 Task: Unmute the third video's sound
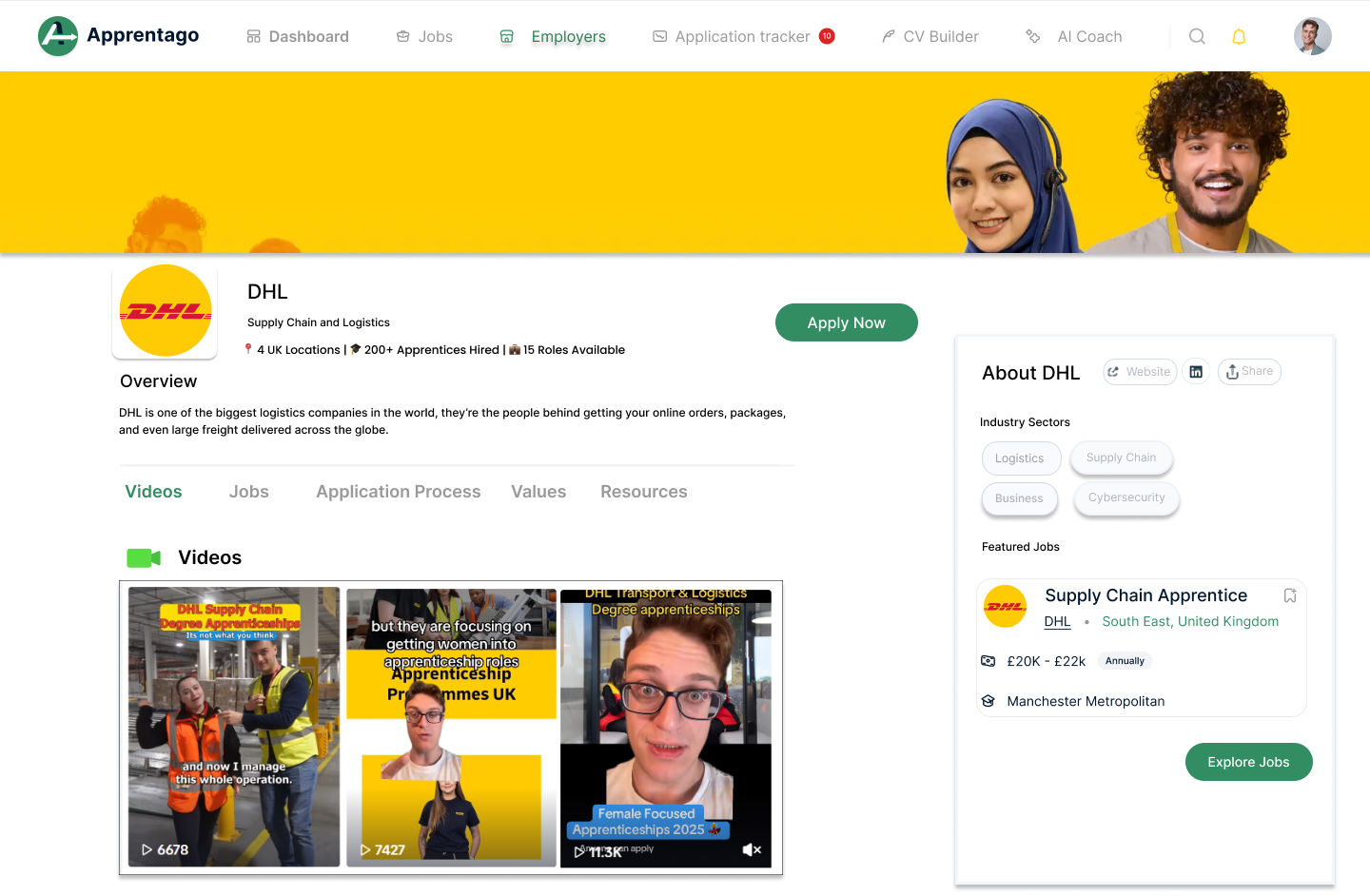[x=752, y=849]
